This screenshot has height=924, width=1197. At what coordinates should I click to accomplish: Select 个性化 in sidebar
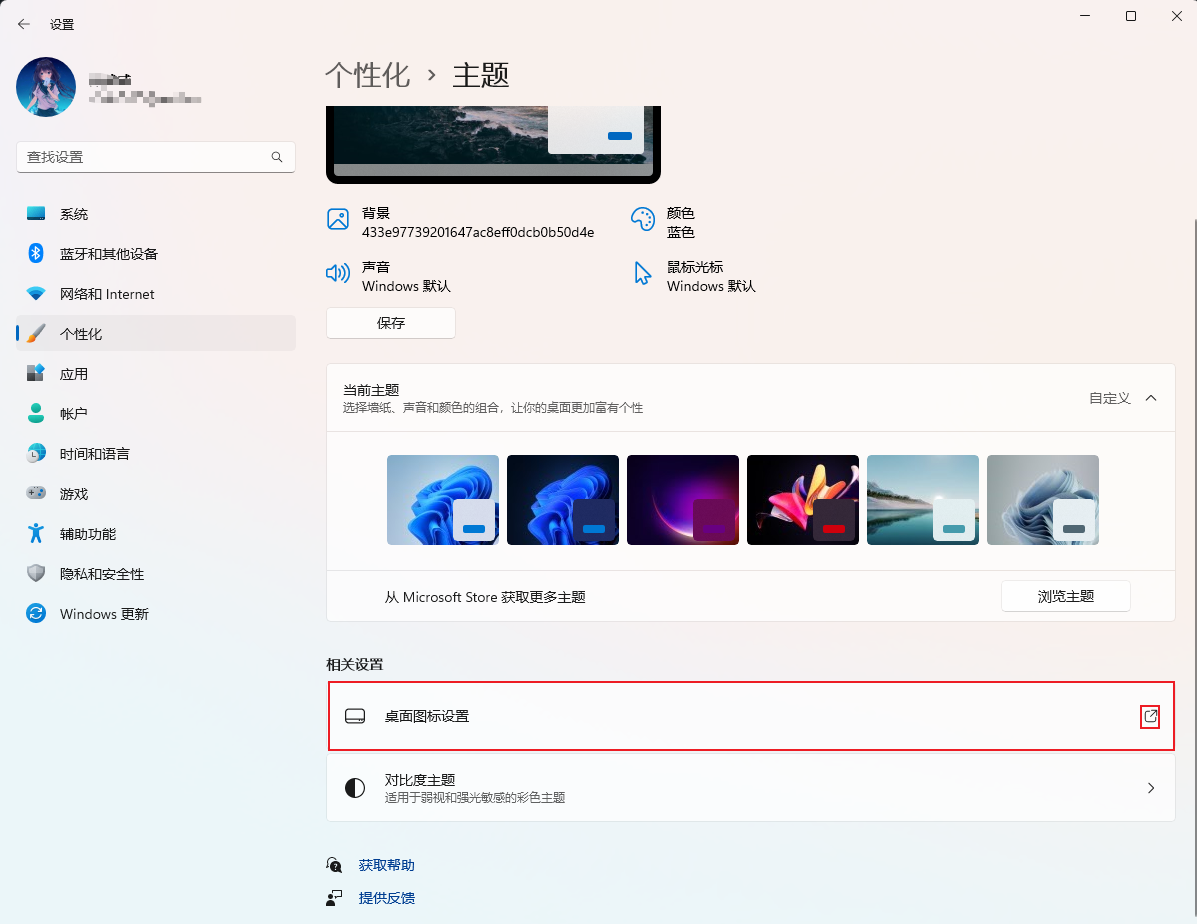tap(156, 334)
